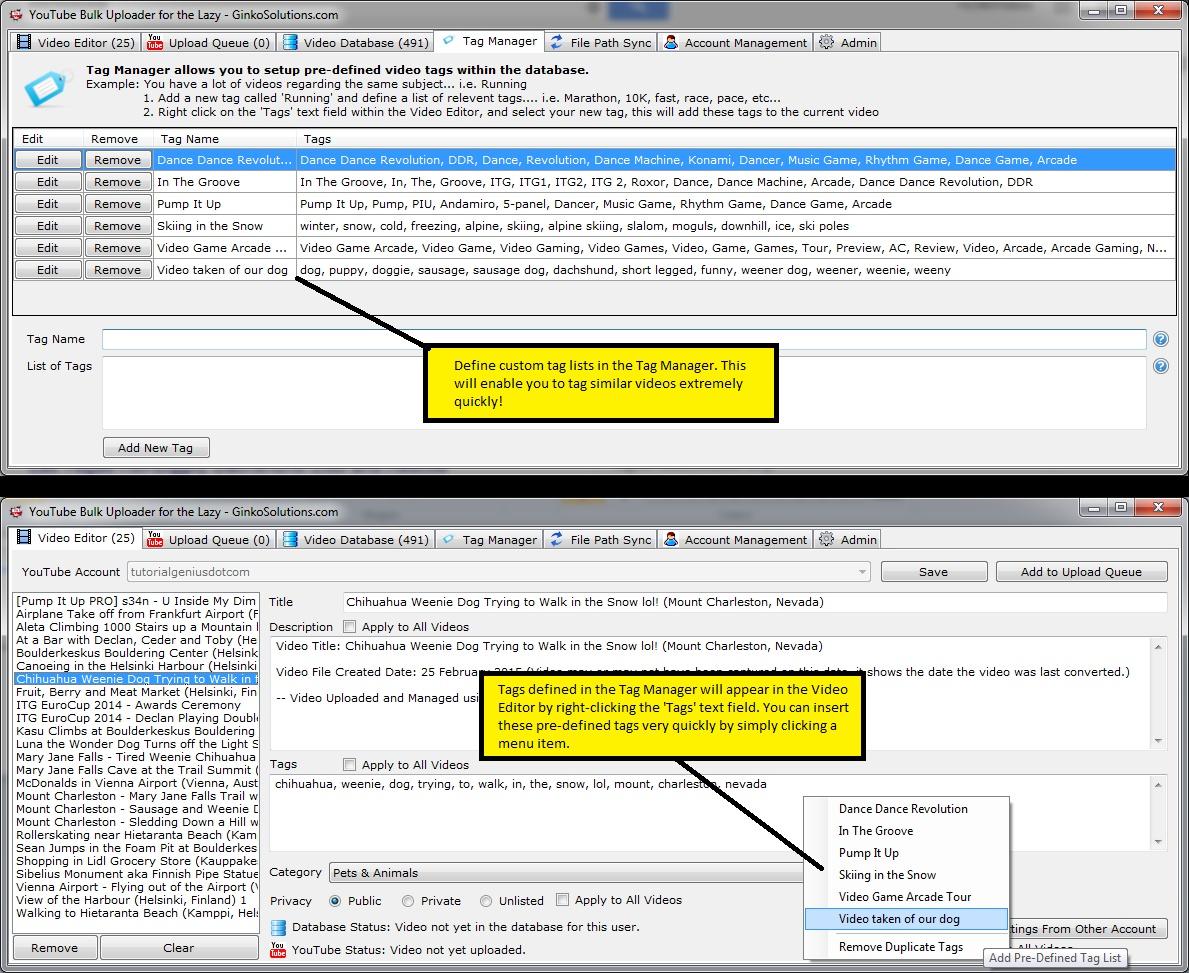This screenshot has width=1189, height=973.
Task: Open the Category dropdown showing Pets & Animals
Action: pos(566,873)
